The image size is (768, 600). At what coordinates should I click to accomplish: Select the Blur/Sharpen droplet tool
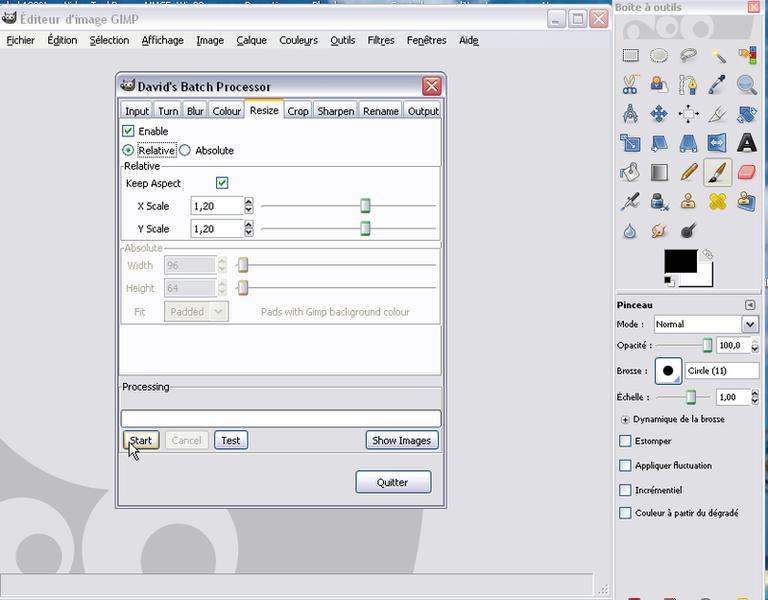coord(630,231)
